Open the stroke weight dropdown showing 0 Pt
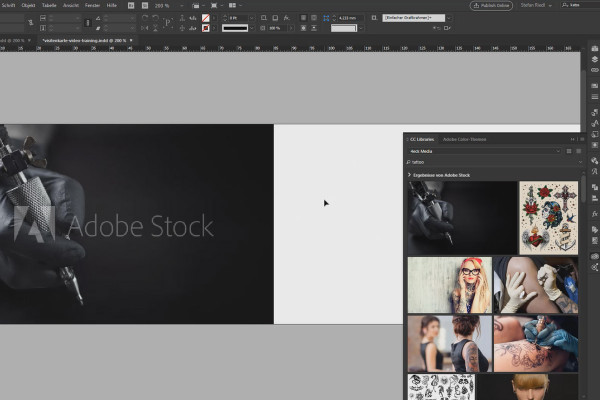This screenshot has height=400, width=600. pos(251,18)
